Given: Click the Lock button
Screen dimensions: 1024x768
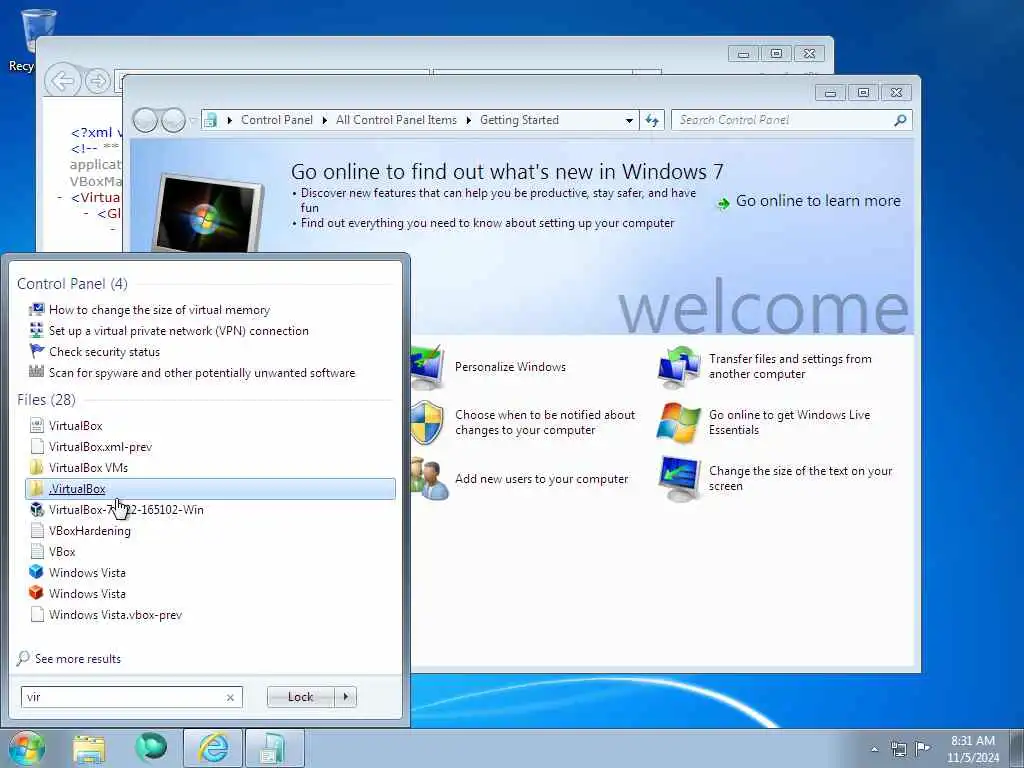Looking at the screenshot, I should click(300, 697).
